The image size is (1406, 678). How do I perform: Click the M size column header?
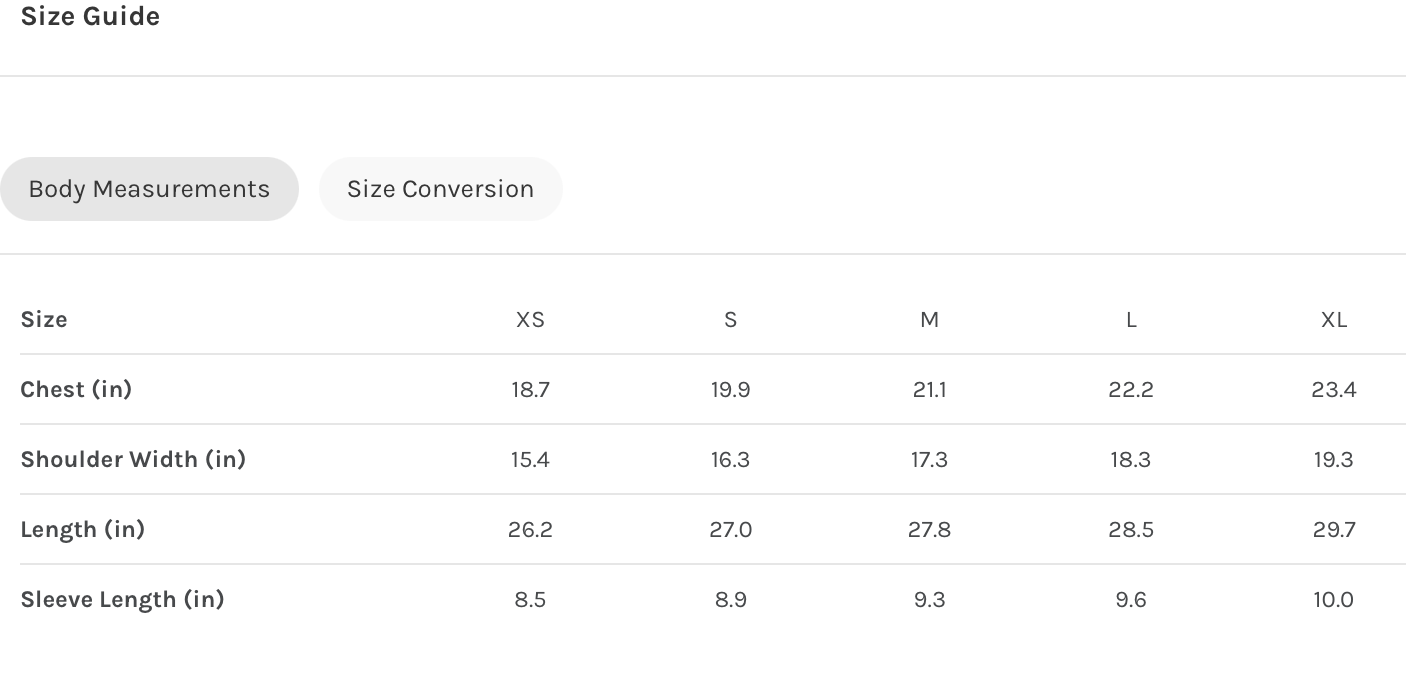[x=929, y=320]
